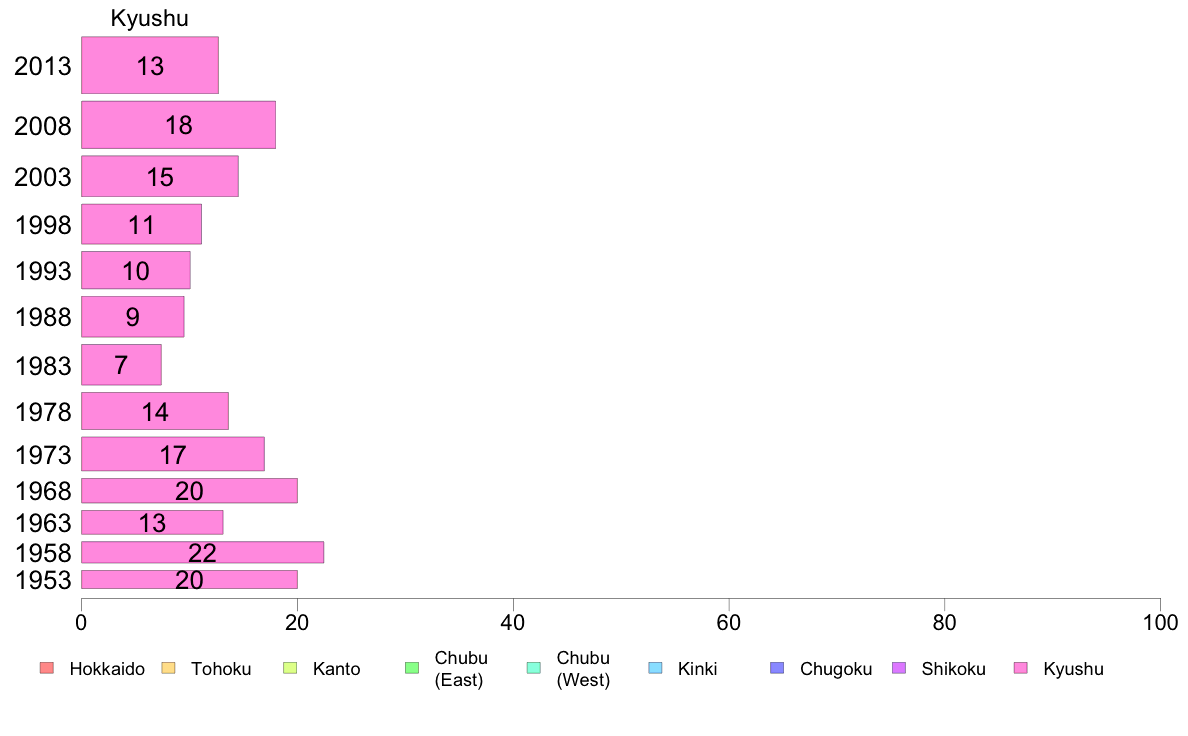Click the Chubu (East) legend swatch

(412, 668)
